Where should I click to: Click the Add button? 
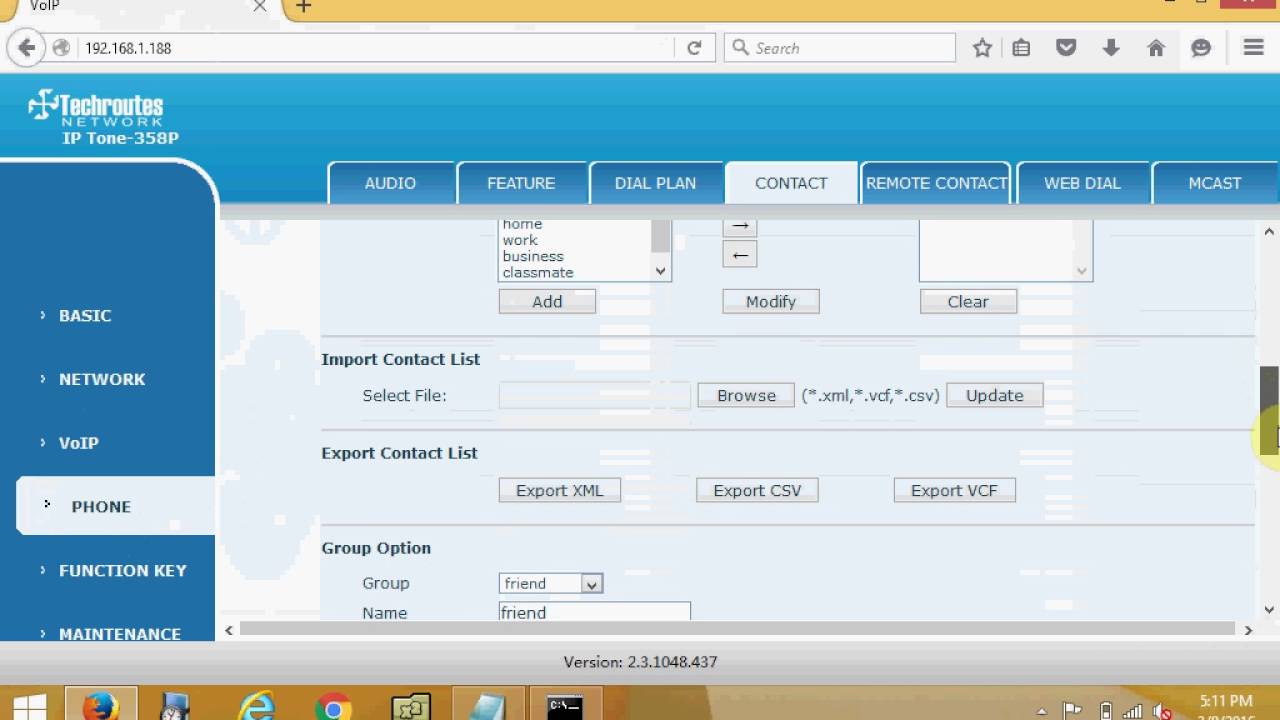pos(547,301)
